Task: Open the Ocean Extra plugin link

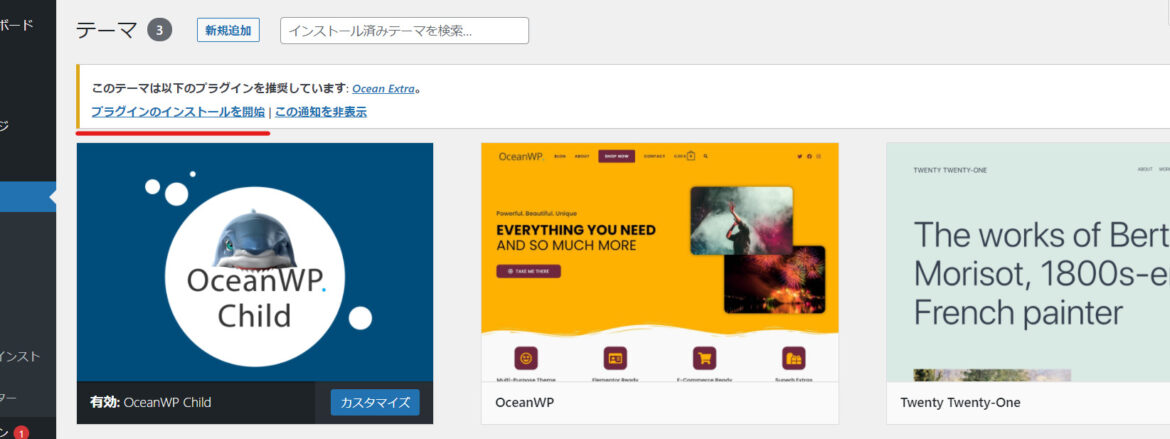Action: click(x=384, y=88)
